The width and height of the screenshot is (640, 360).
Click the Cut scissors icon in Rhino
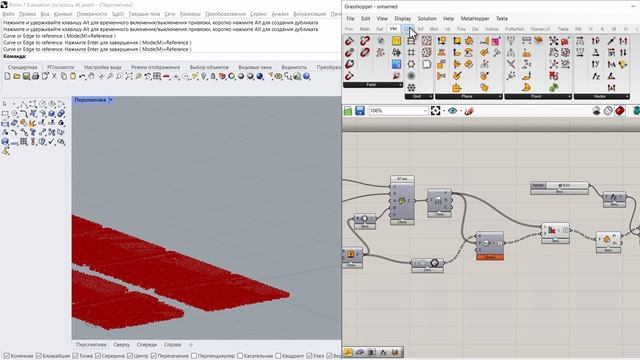click(x=54, y=76)
